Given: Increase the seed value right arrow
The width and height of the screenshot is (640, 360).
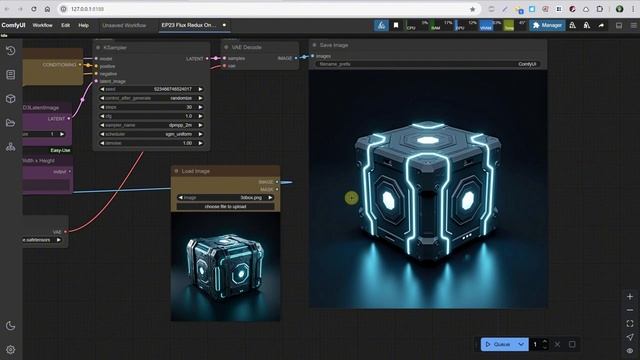Looking at the screenshot, I should pos(200,89).
